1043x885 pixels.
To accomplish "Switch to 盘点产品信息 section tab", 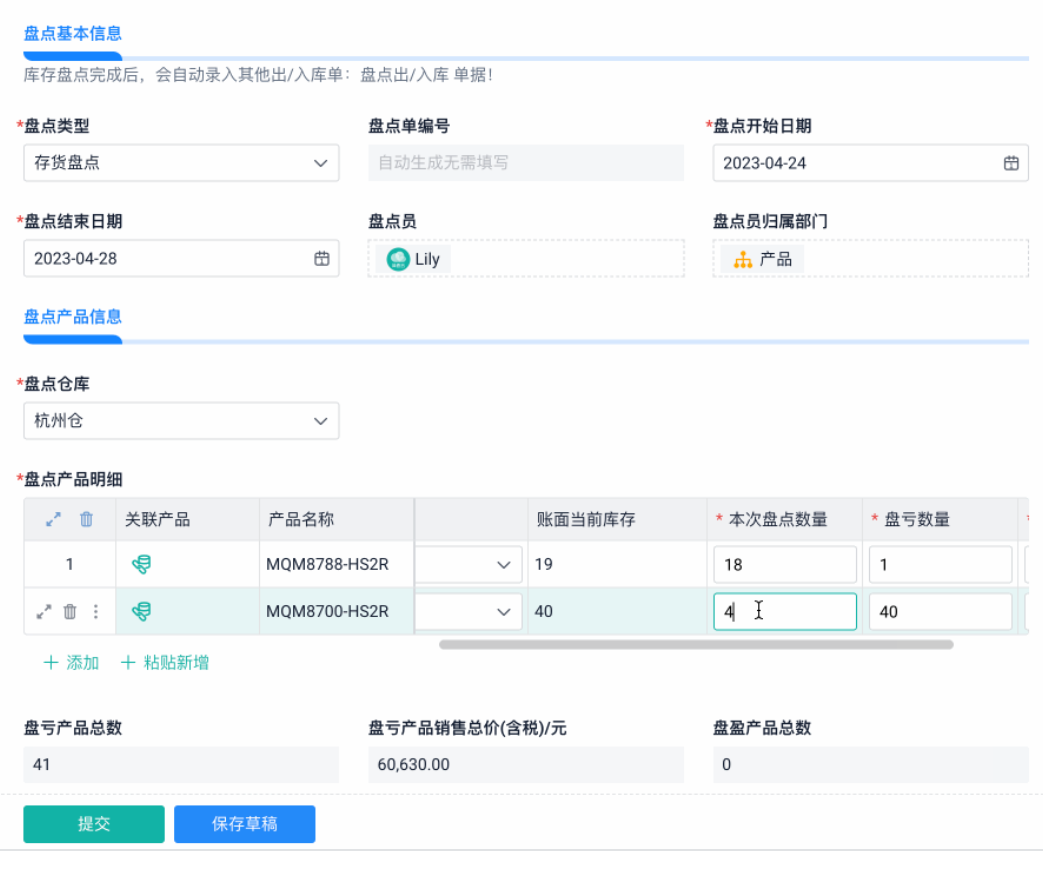I will [x=73, y=317].
